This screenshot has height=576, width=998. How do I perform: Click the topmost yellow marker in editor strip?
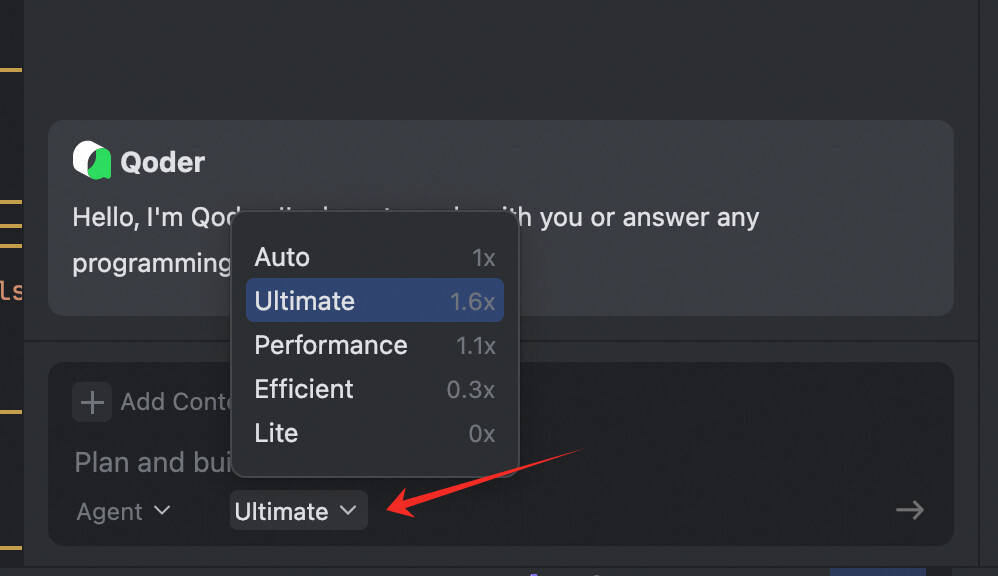(11, 70)
